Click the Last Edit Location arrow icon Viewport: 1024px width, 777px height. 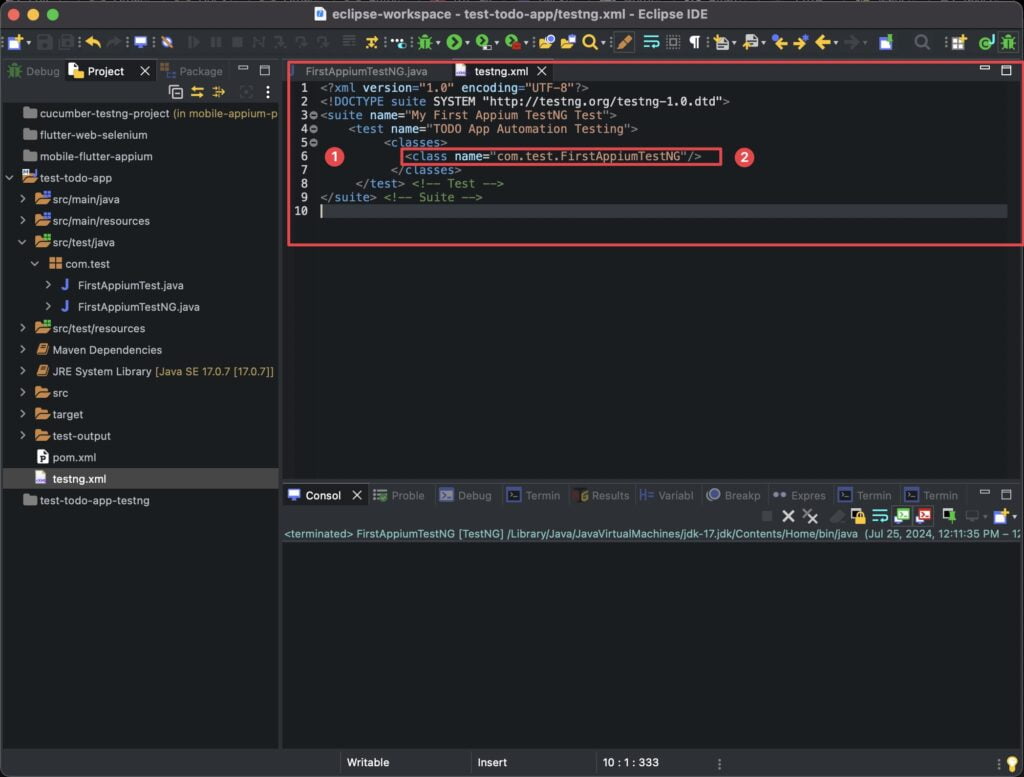coord(780,42)
